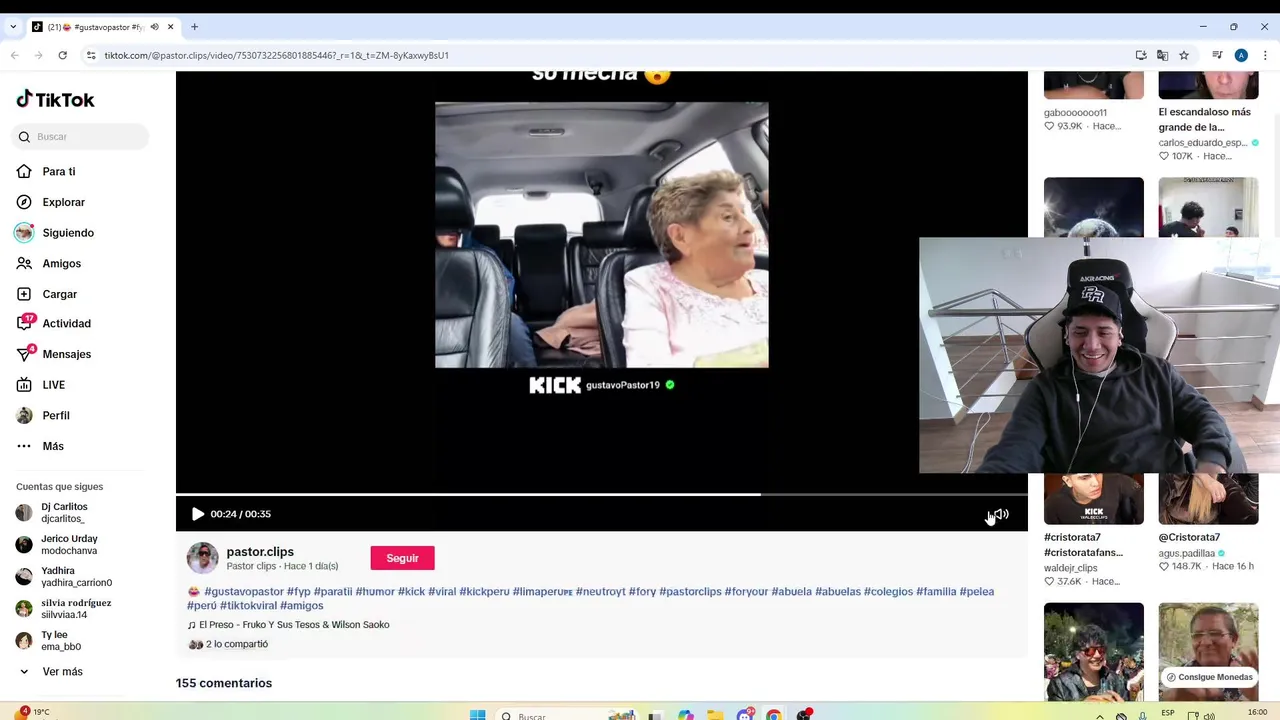Click 2 lo compartió label
Image resolution: width=1280 pixels, height=720 pixels.
pyautogui.click(x=237, y=645)
